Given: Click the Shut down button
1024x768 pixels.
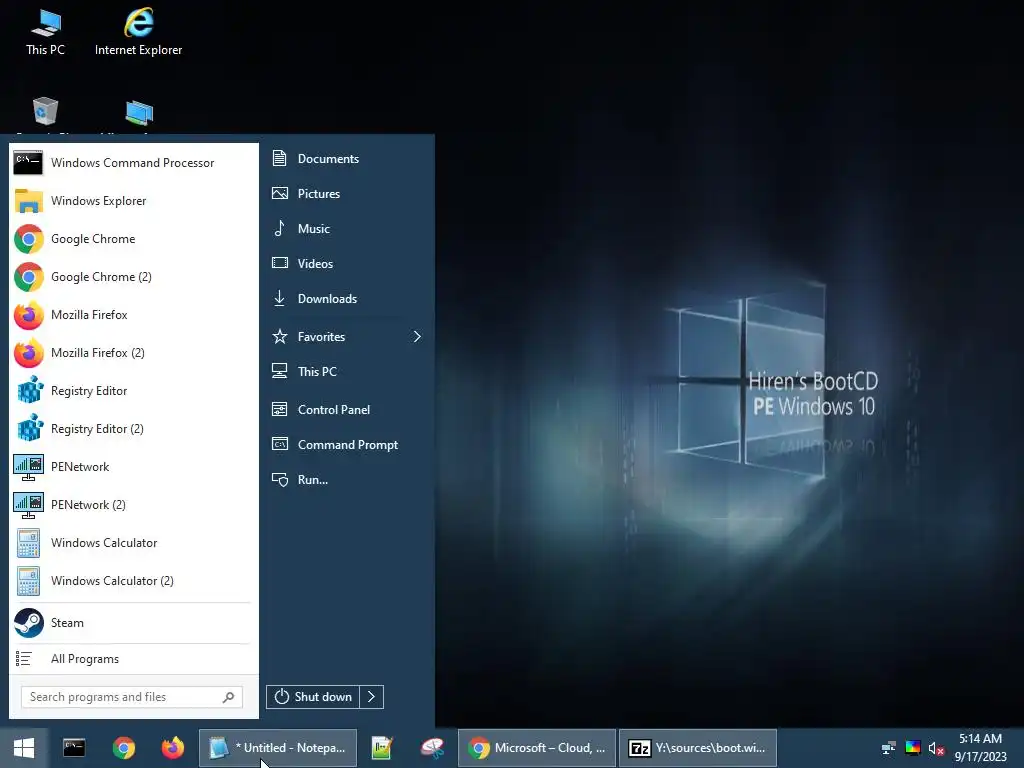Looking at the screenshot, I should tap(313, 697).
